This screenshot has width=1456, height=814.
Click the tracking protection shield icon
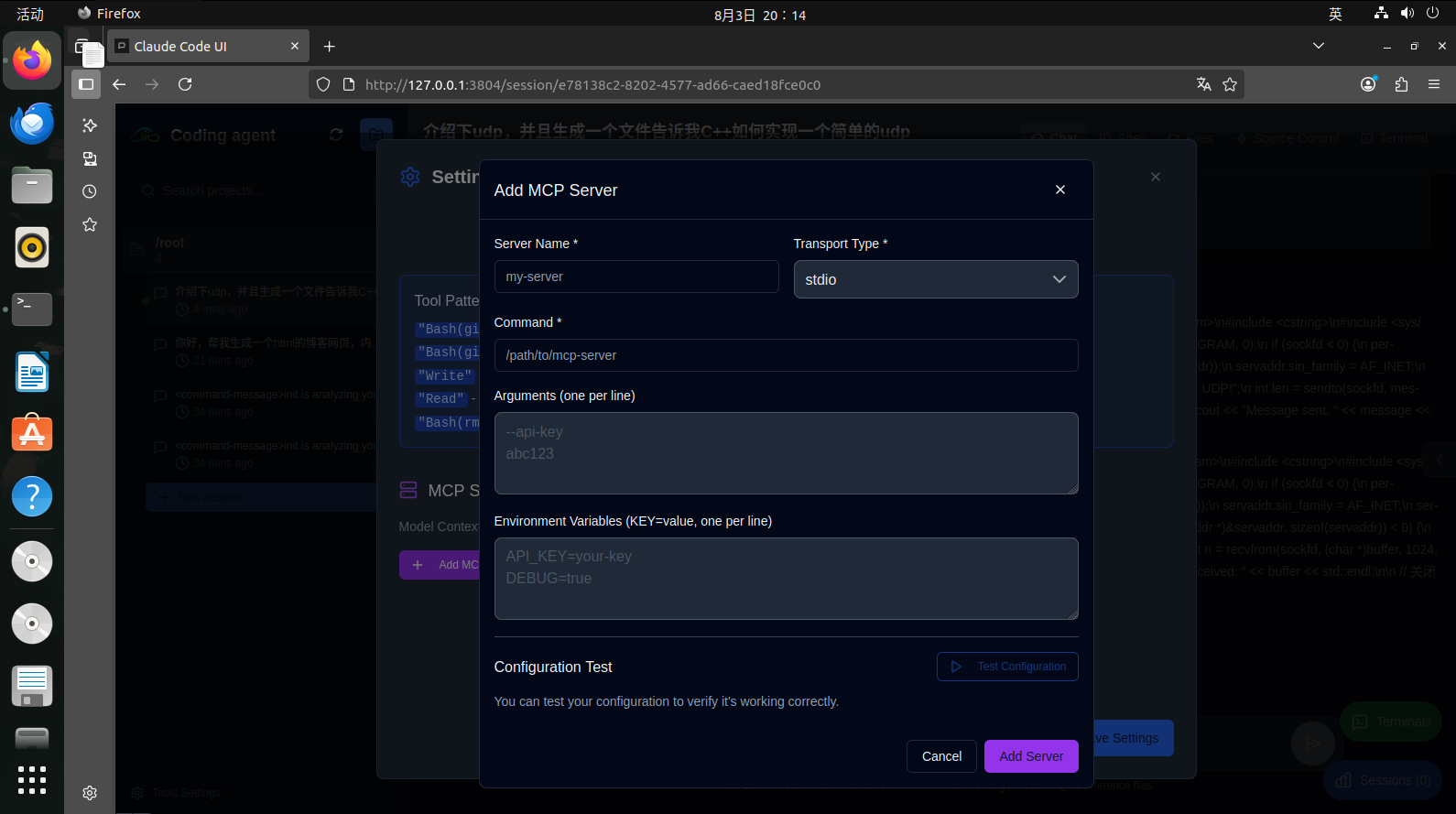tap(323, 84)
